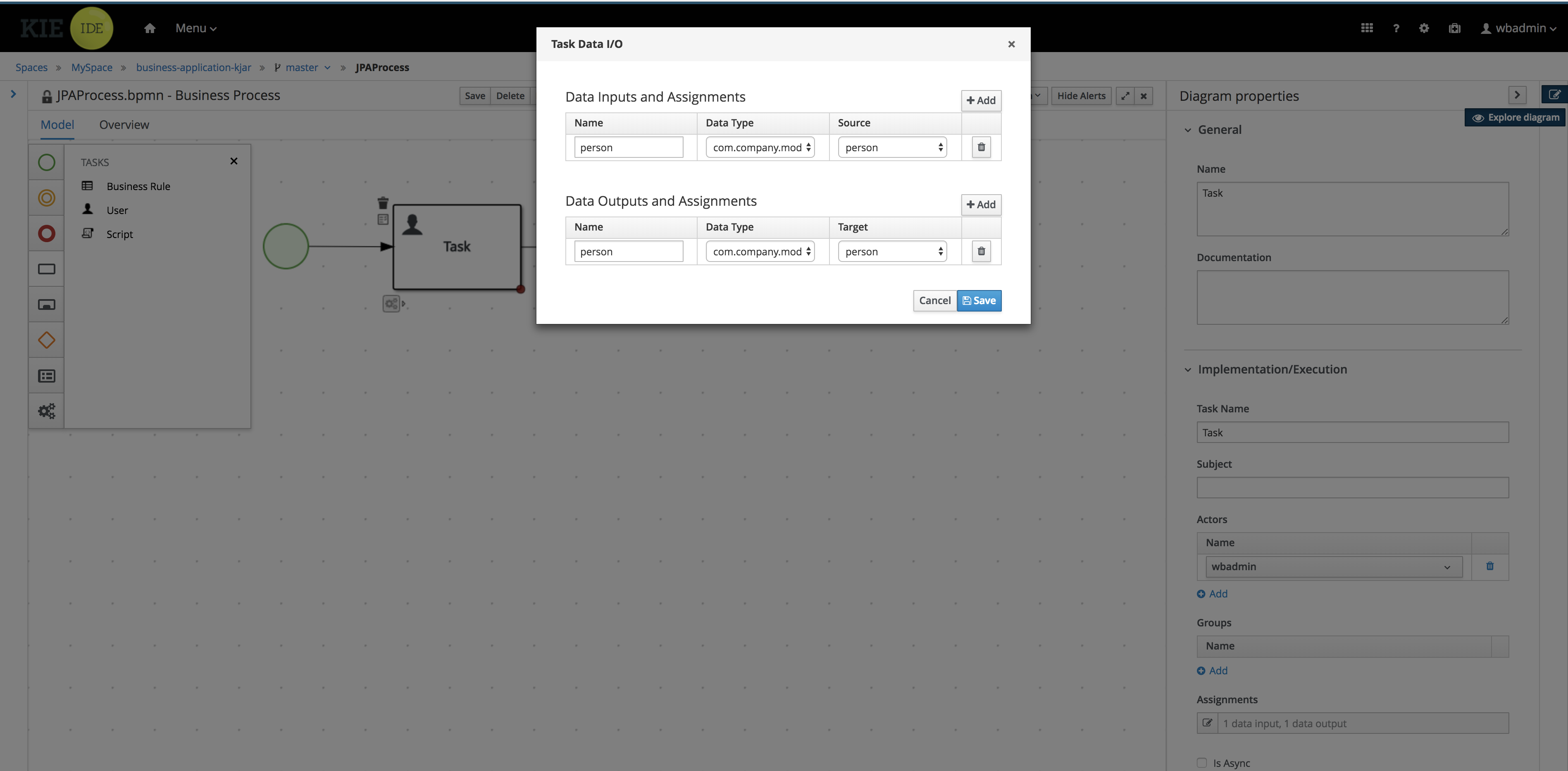Click the Cancel button in dialog
The width and height of the screenshot is (1568, 771).
[935, 300]
